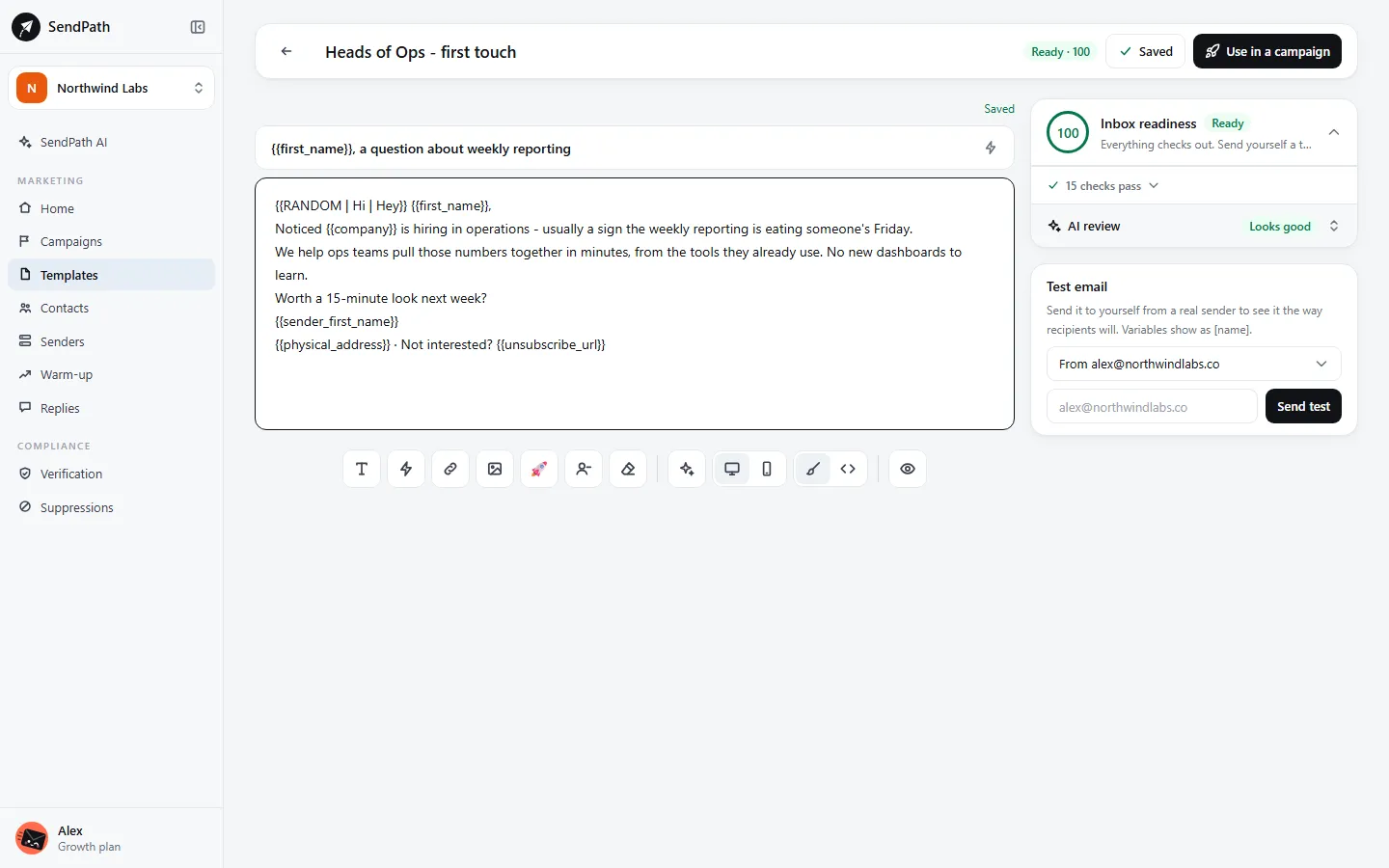
Task: Click the person-minus icon in the toolbar
Action: click(x=584, y=469)
